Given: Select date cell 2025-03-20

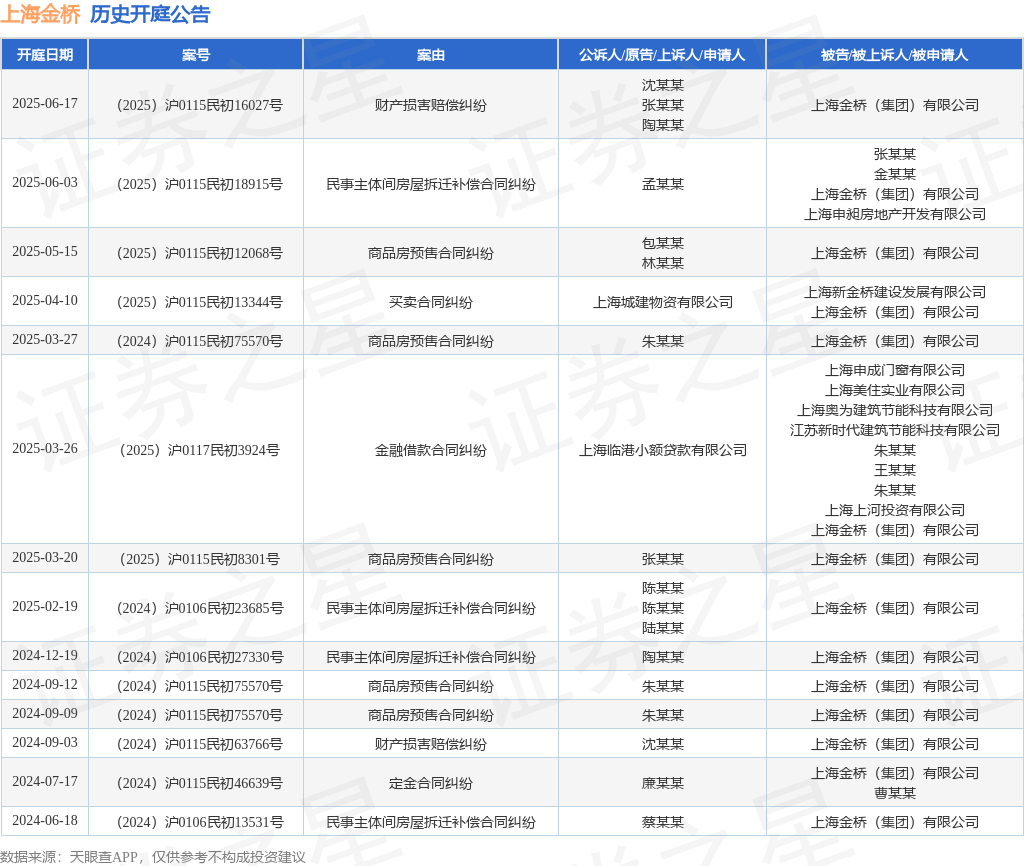Looking at the screenshot, I should pyautogui.click(x=44, y=558).
